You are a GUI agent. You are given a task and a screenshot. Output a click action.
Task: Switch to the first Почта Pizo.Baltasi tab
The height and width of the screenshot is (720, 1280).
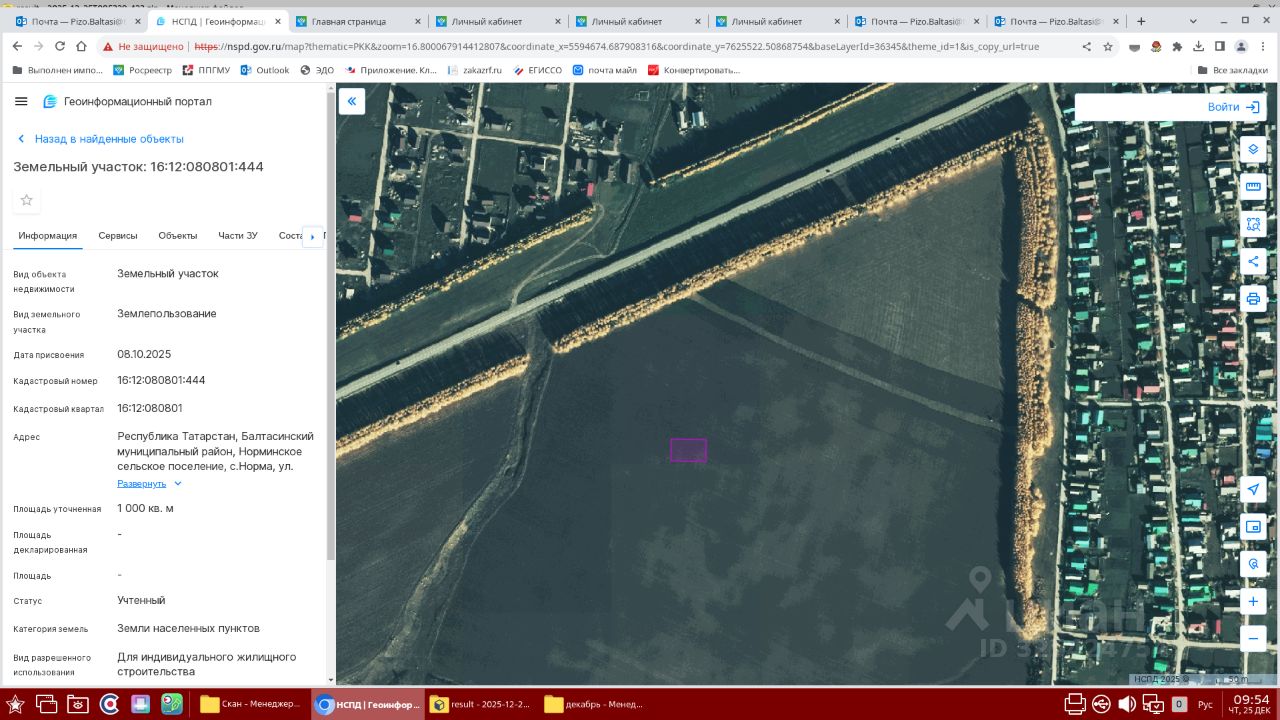(x=78, y=21)
